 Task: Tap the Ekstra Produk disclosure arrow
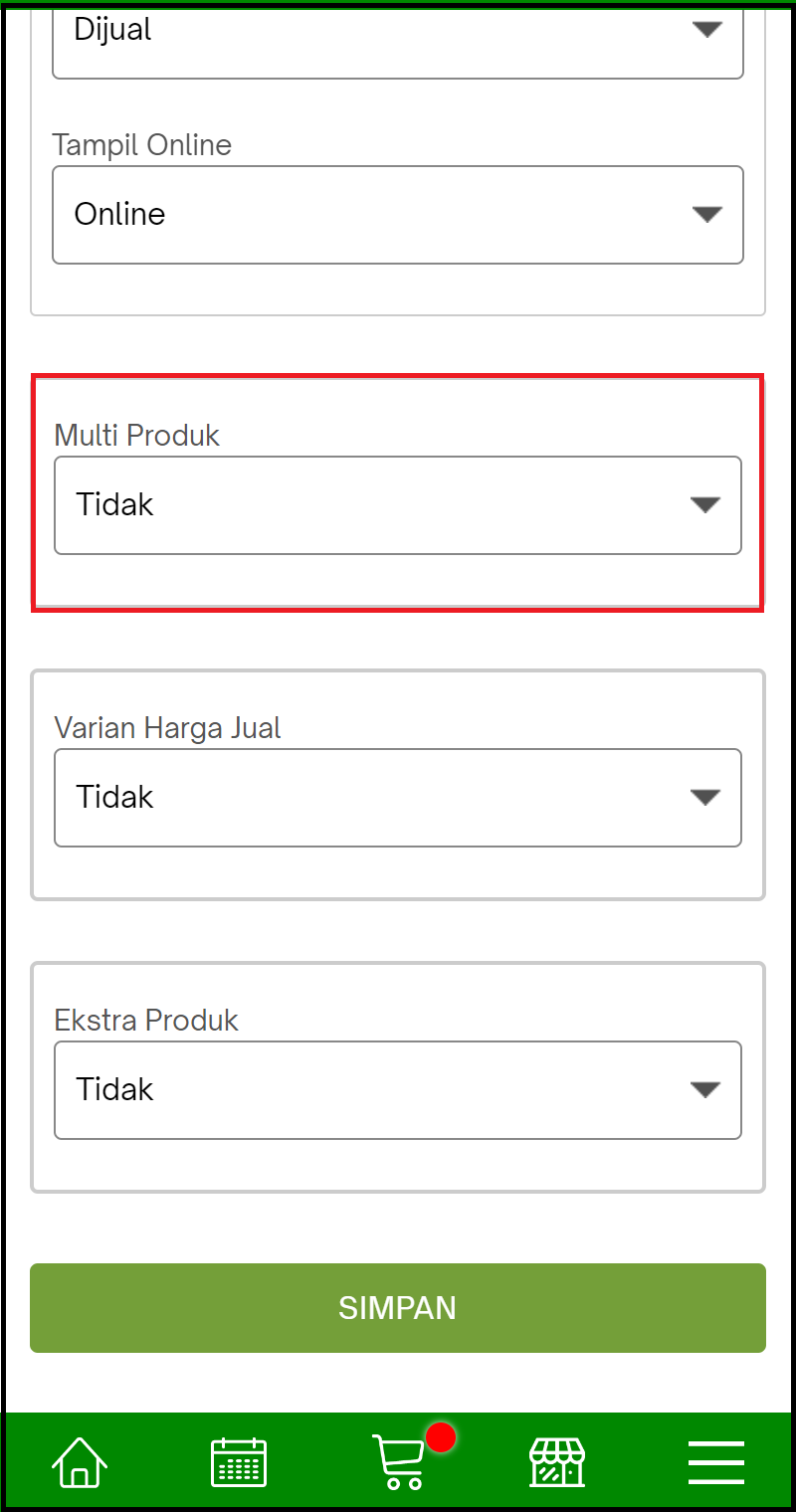pyautogui.click(x=706, y=1089)
